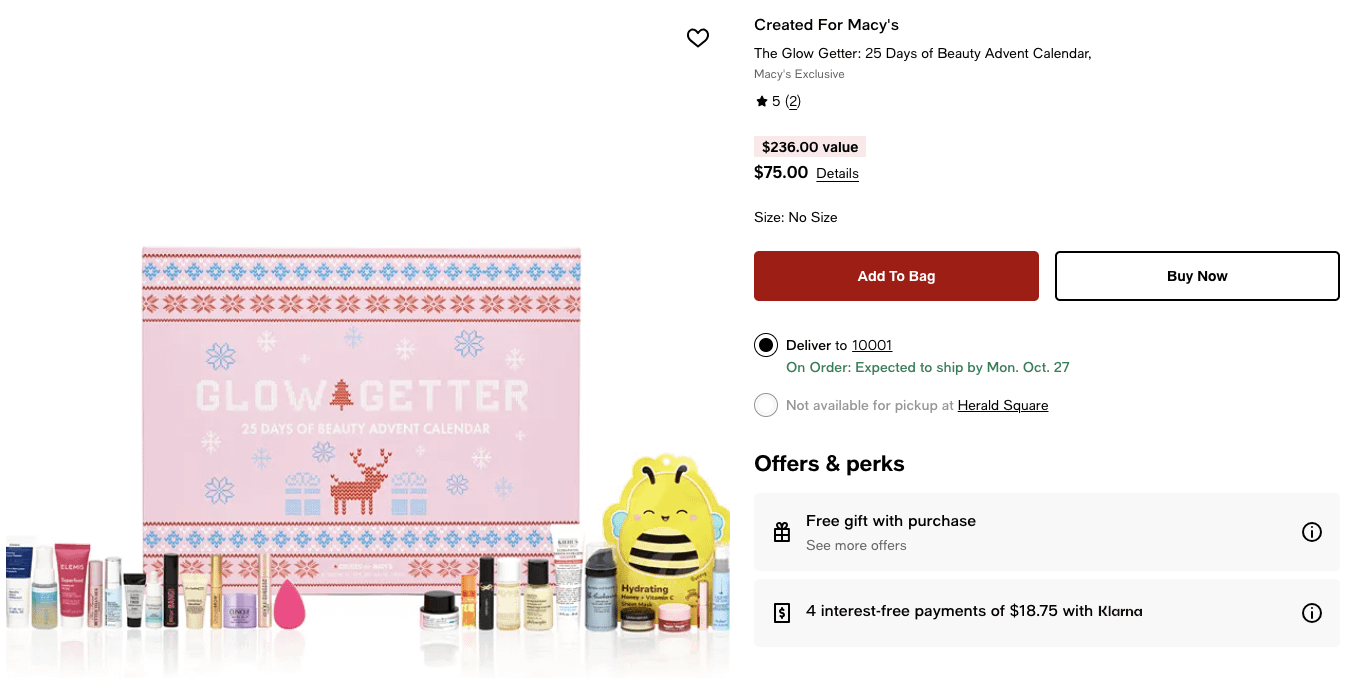
Task: Expand the 4 interest-free payments row
Action: click(974, 611)
